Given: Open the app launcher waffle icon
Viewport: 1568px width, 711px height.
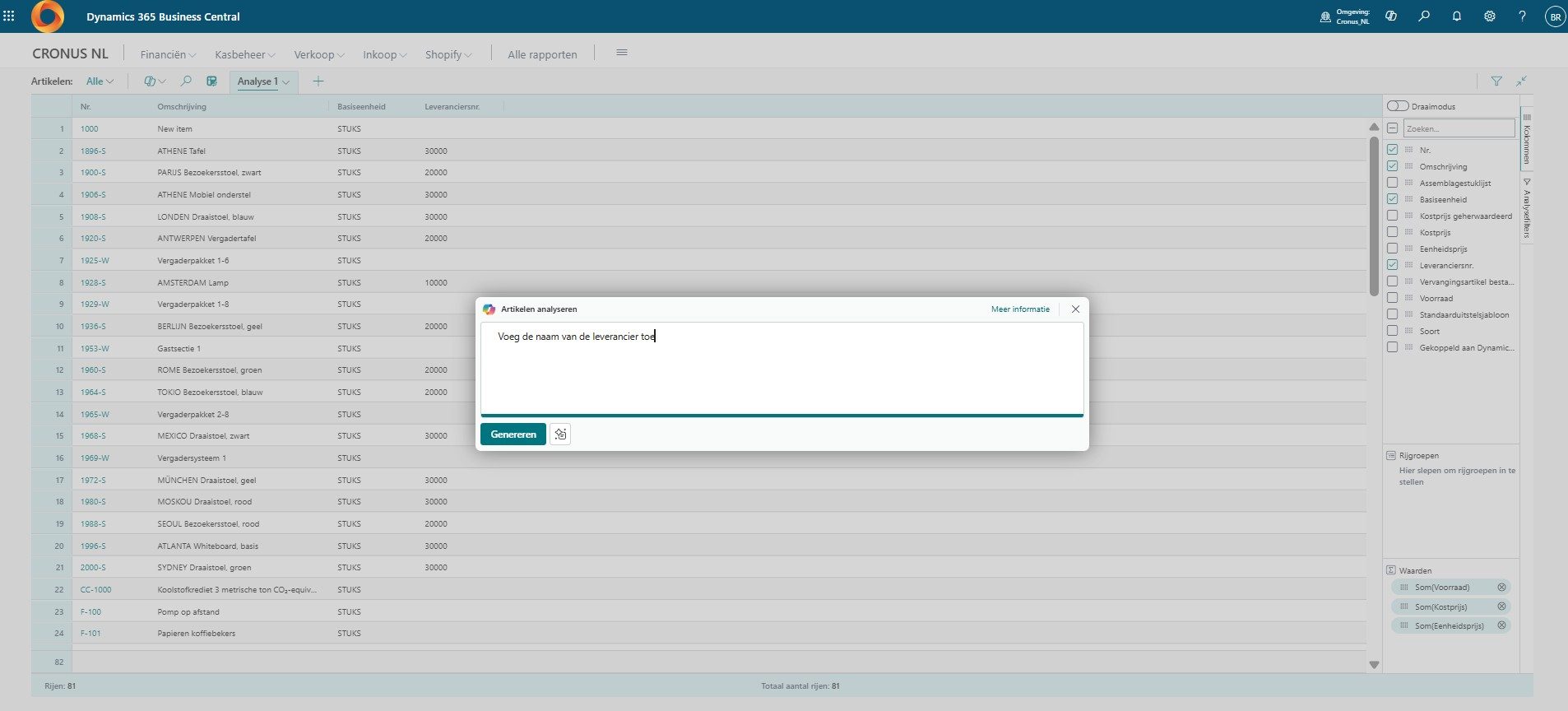Looking at the screenshot, I should click(x=9, y=16).
